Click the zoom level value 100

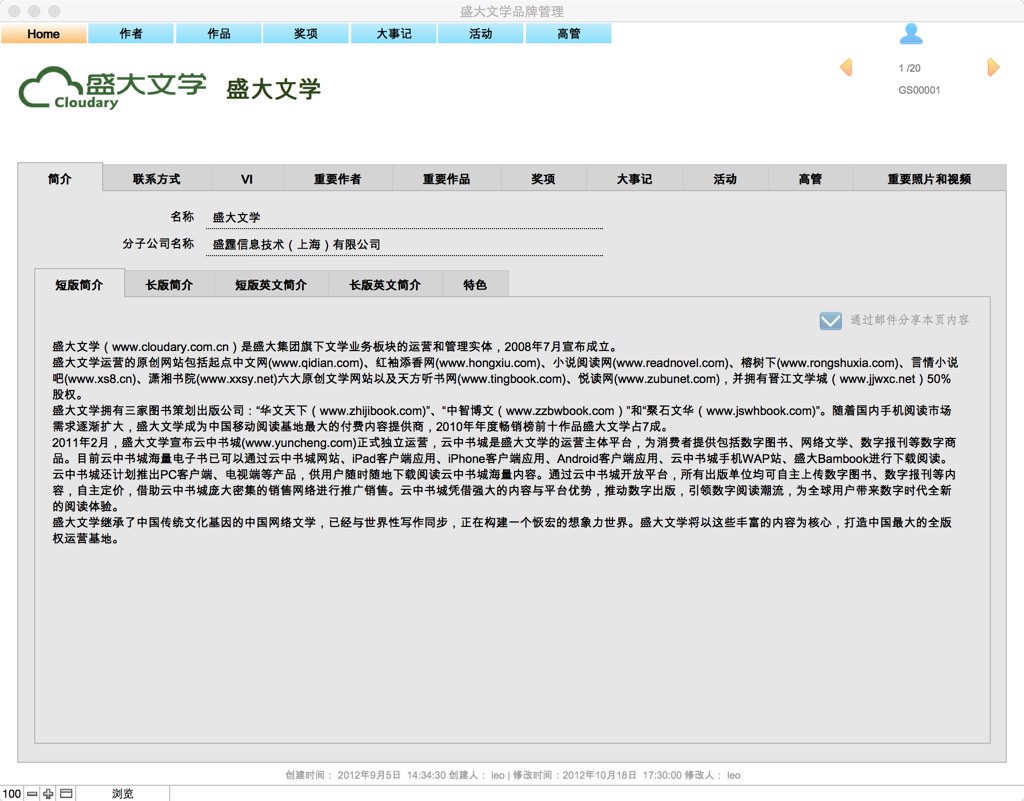tap(12, 794)
